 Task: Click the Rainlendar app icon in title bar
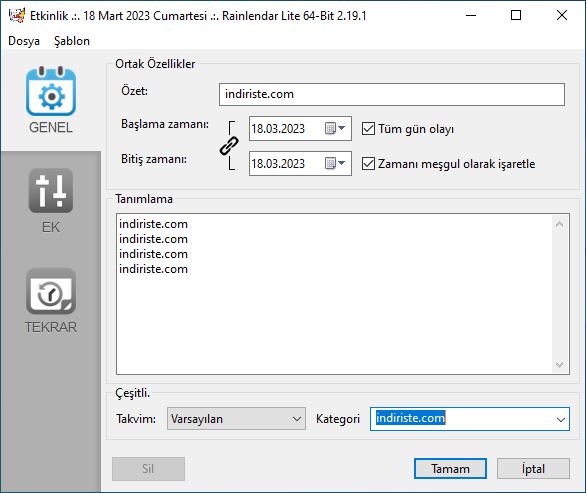click(x=16, y=15)
